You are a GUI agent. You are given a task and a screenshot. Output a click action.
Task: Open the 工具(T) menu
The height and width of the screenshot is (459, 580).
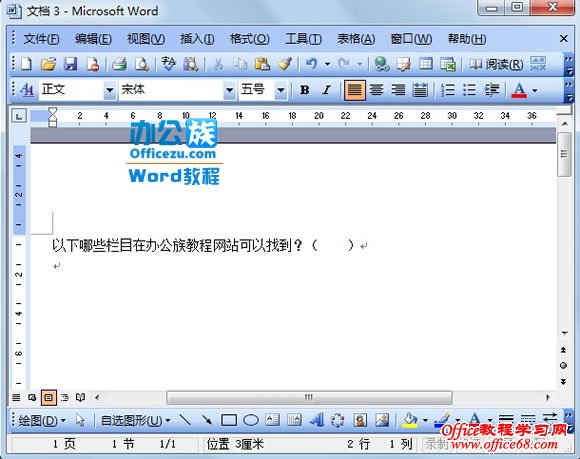303,39
